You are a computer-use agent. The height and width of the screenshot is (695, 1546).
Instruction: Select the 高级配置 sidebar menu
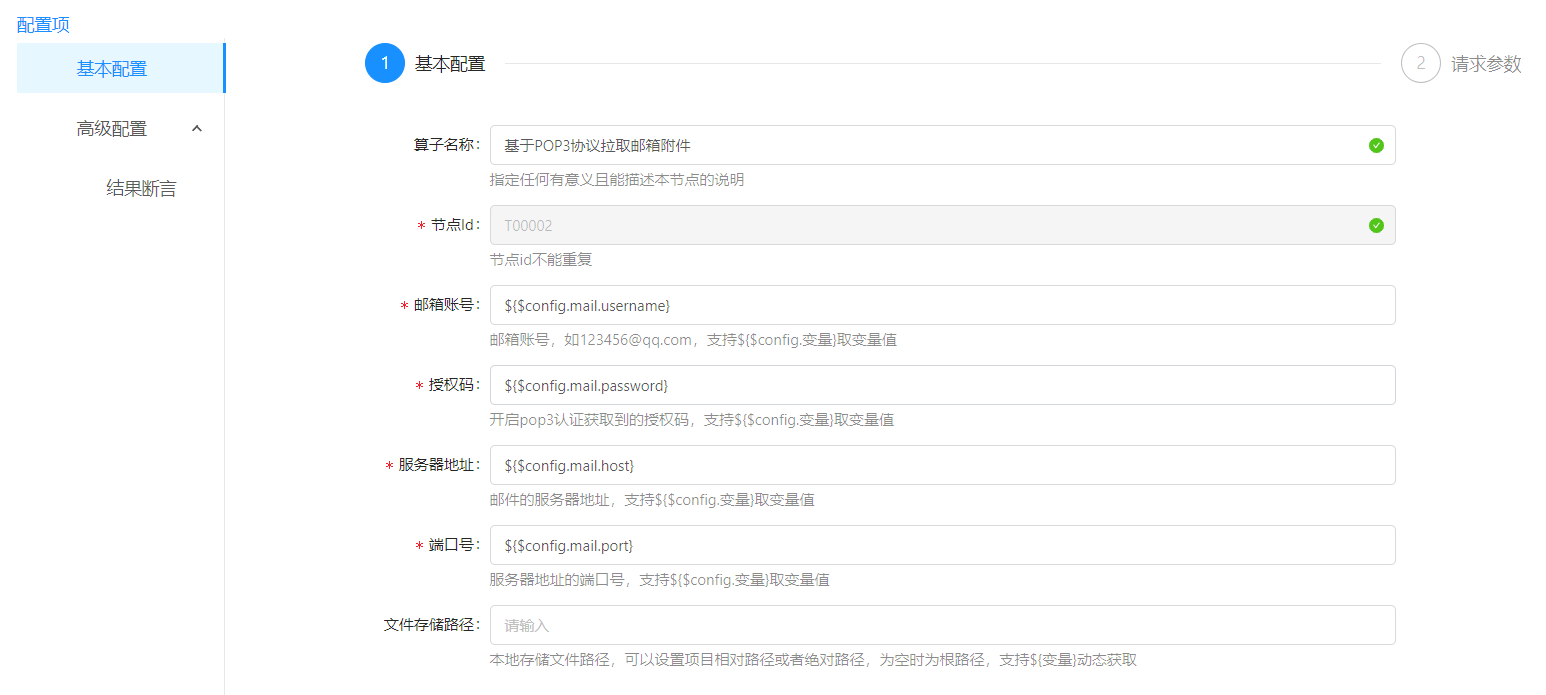coord(112,129)
